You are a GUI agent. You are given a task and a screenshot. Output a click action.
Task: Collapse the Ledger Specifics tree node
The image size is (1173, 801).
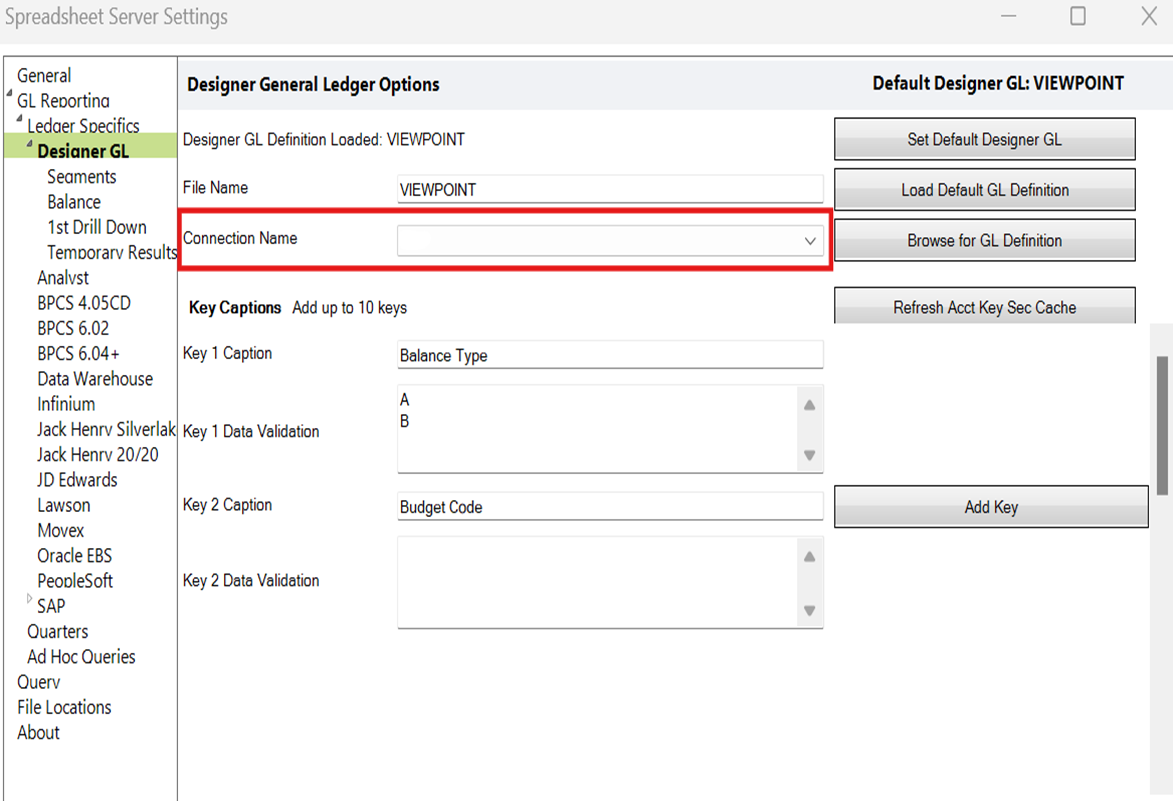(19, 118)
